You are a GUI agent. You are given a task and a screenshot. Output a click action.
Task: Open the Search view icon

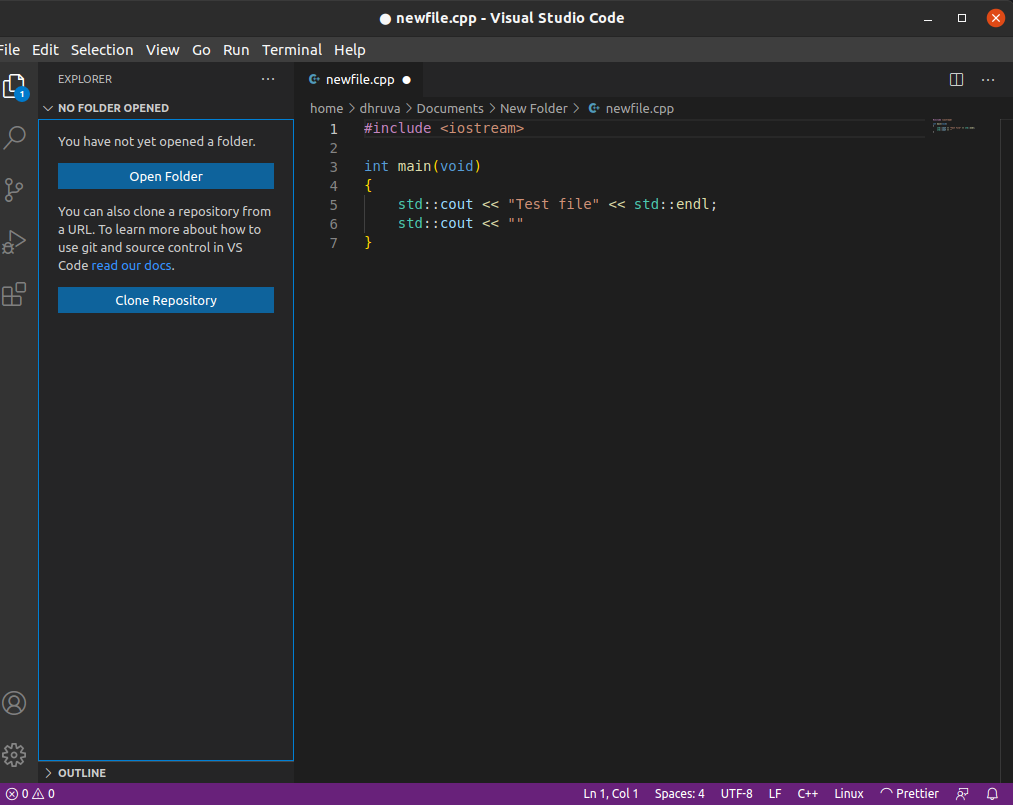(14, 138)
